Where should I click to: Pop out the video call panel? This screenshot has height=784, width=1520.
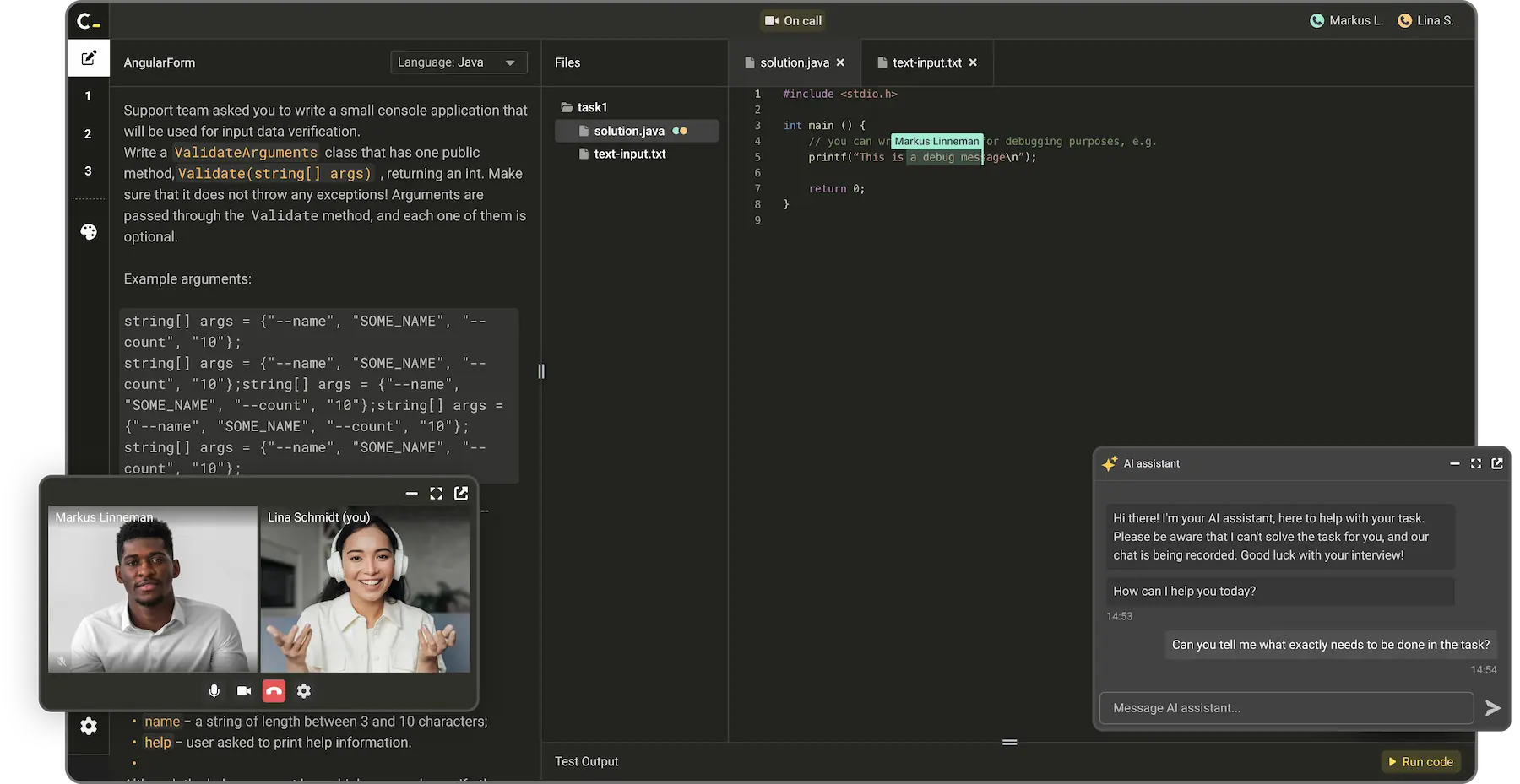click(x=461, y=493)
